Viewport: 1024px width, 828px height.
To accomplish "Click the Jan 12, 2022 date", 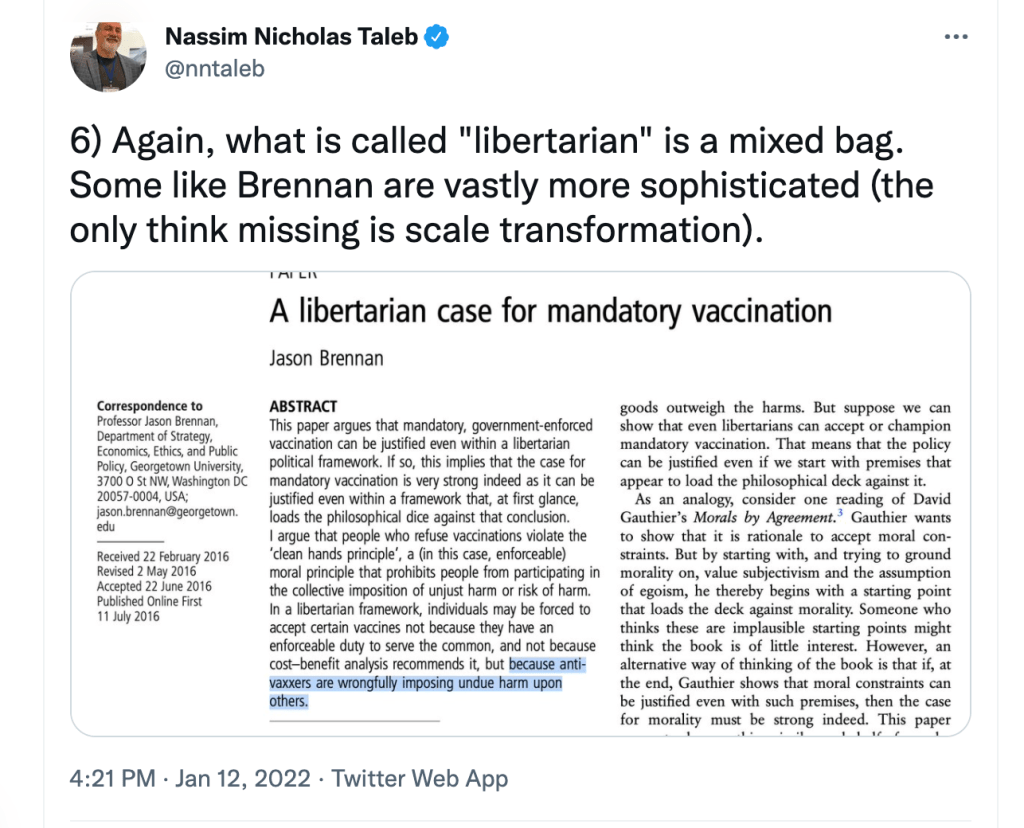I will pyautogui.click(x=242, y=778).
